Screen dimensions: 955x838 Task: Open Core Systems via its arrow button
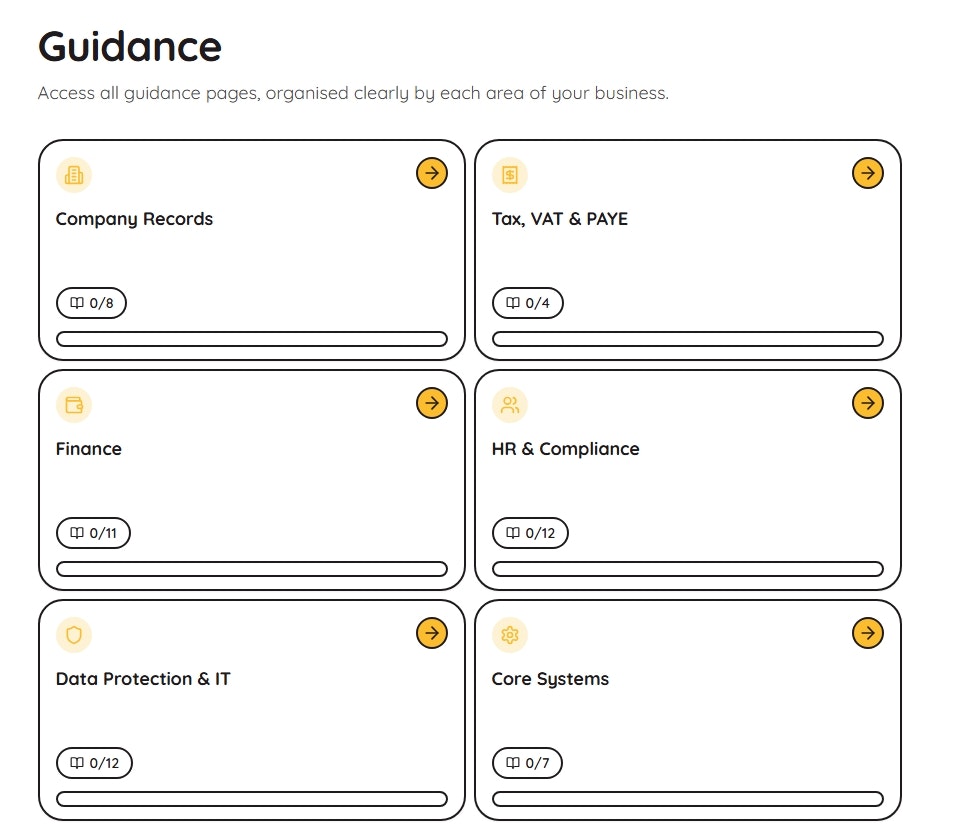pos(867,633)
